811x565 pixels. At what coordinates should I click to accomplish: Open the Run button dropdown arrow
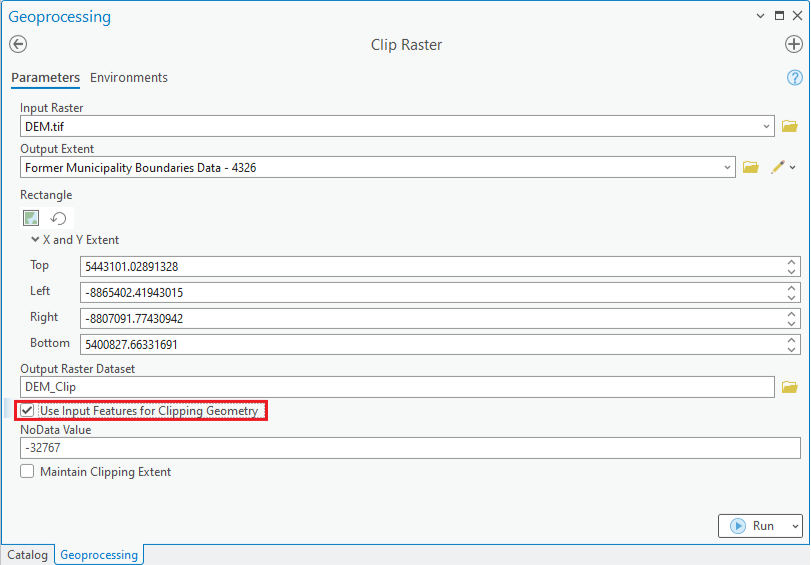click(x=795, y=526)
